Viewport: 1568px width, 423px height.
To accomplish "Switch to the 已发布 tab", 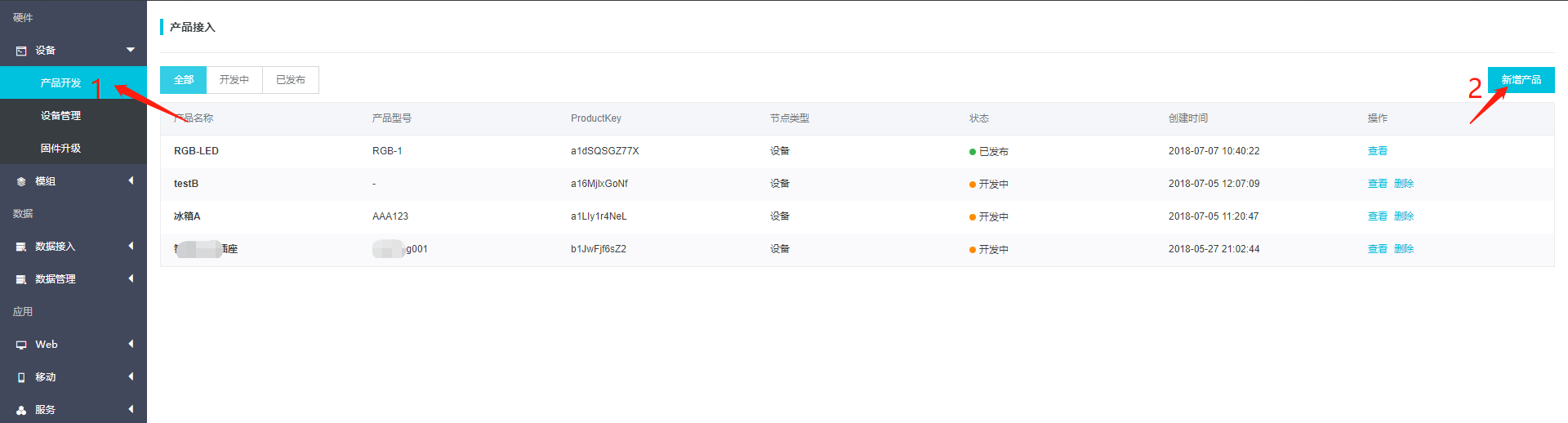I will [290, 80].
